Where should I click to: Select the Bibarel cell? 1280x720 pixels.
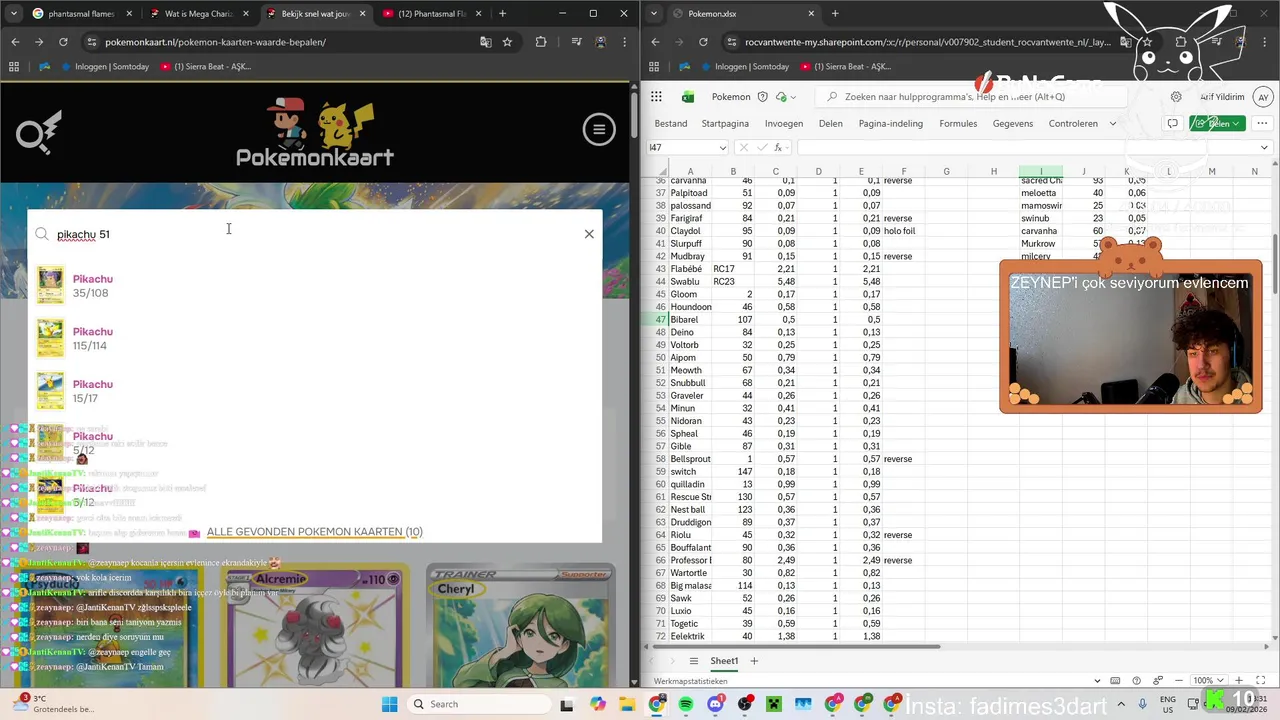(x=690, y=320)
